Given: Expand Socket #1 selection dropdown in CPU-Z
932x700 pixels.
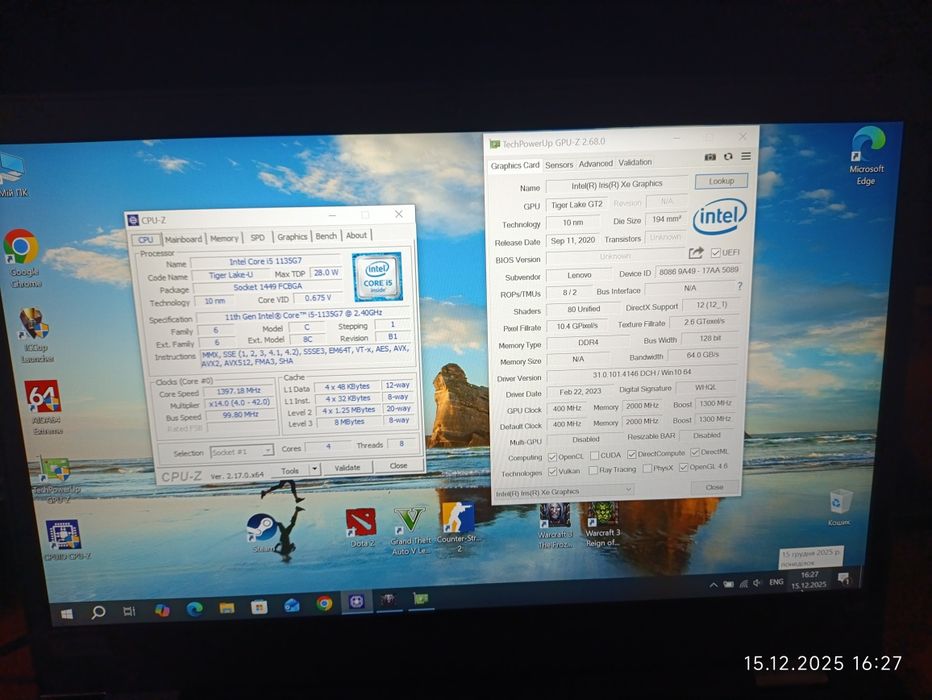Looking at the screenshot, I should pyautogui.click(x=267, y=451).
